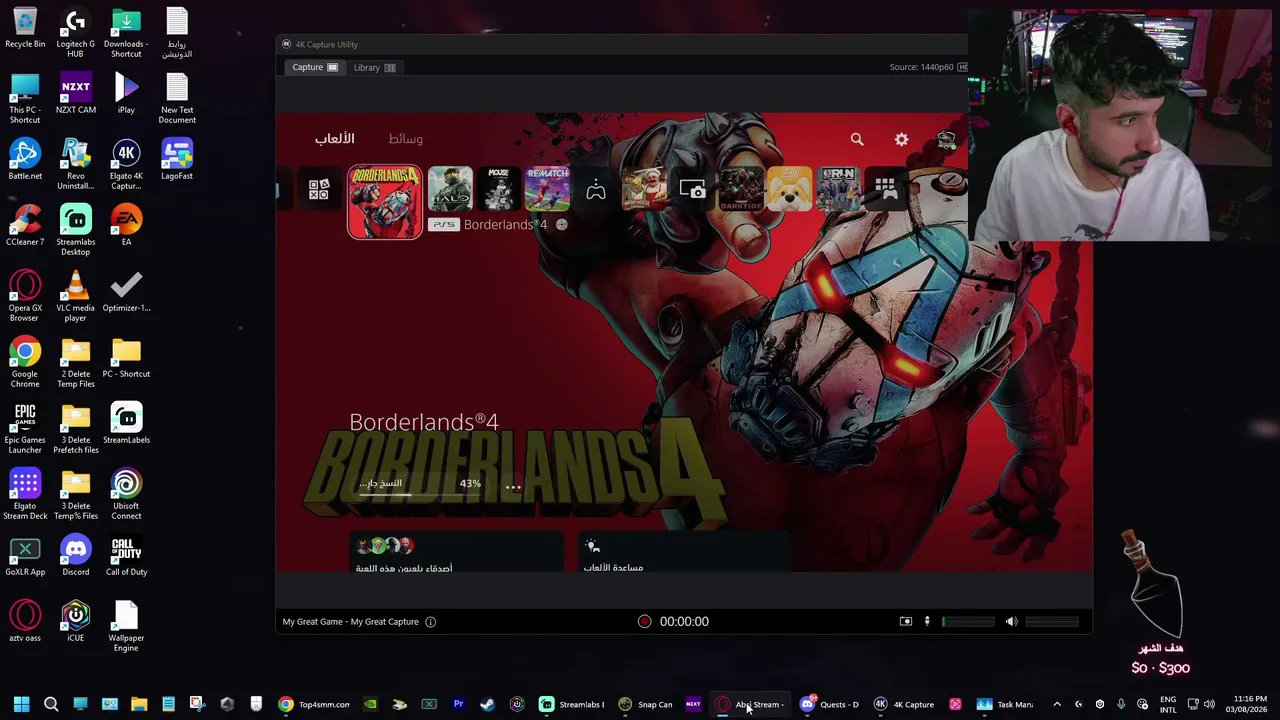The height and width of the screenshot is (720, 1280).
Task: Select the Halo game tile
Action: click(450, 190)
